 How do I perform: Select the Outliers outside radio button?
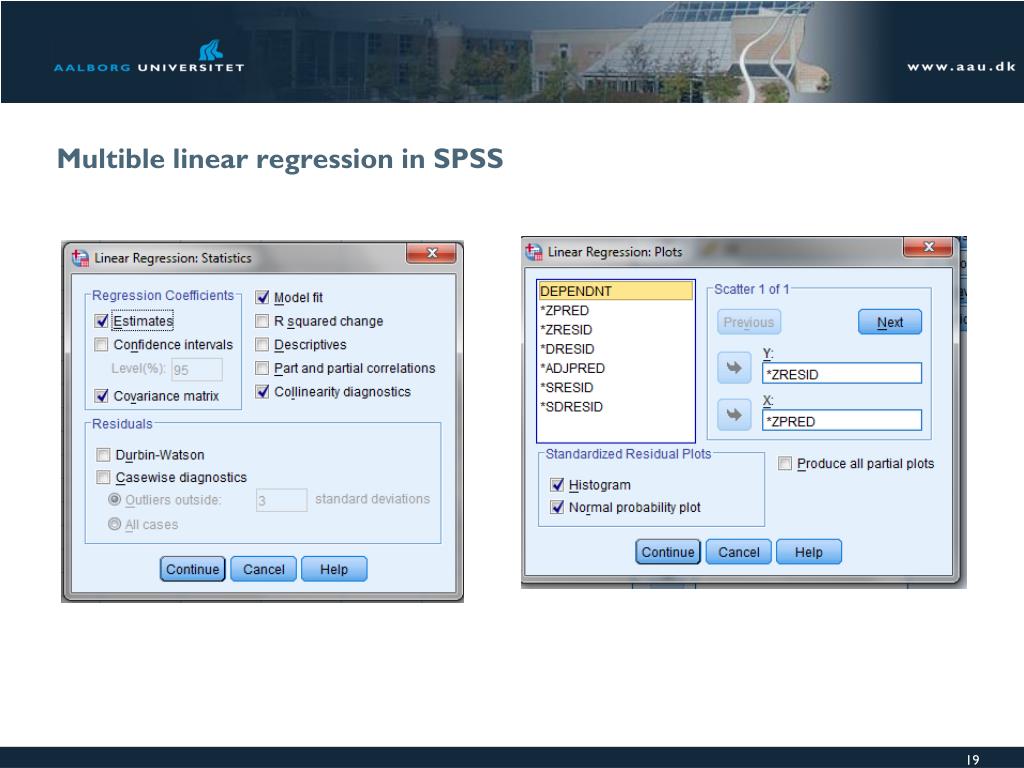[x=114, y=500]
